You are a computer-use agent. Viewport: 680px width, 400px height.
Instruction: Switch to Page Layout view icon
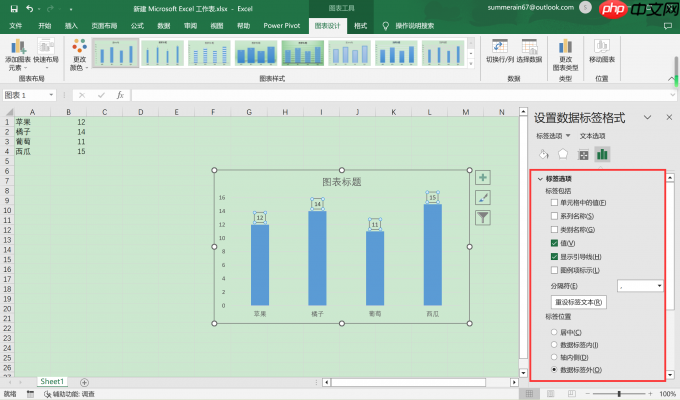[550, 393]
